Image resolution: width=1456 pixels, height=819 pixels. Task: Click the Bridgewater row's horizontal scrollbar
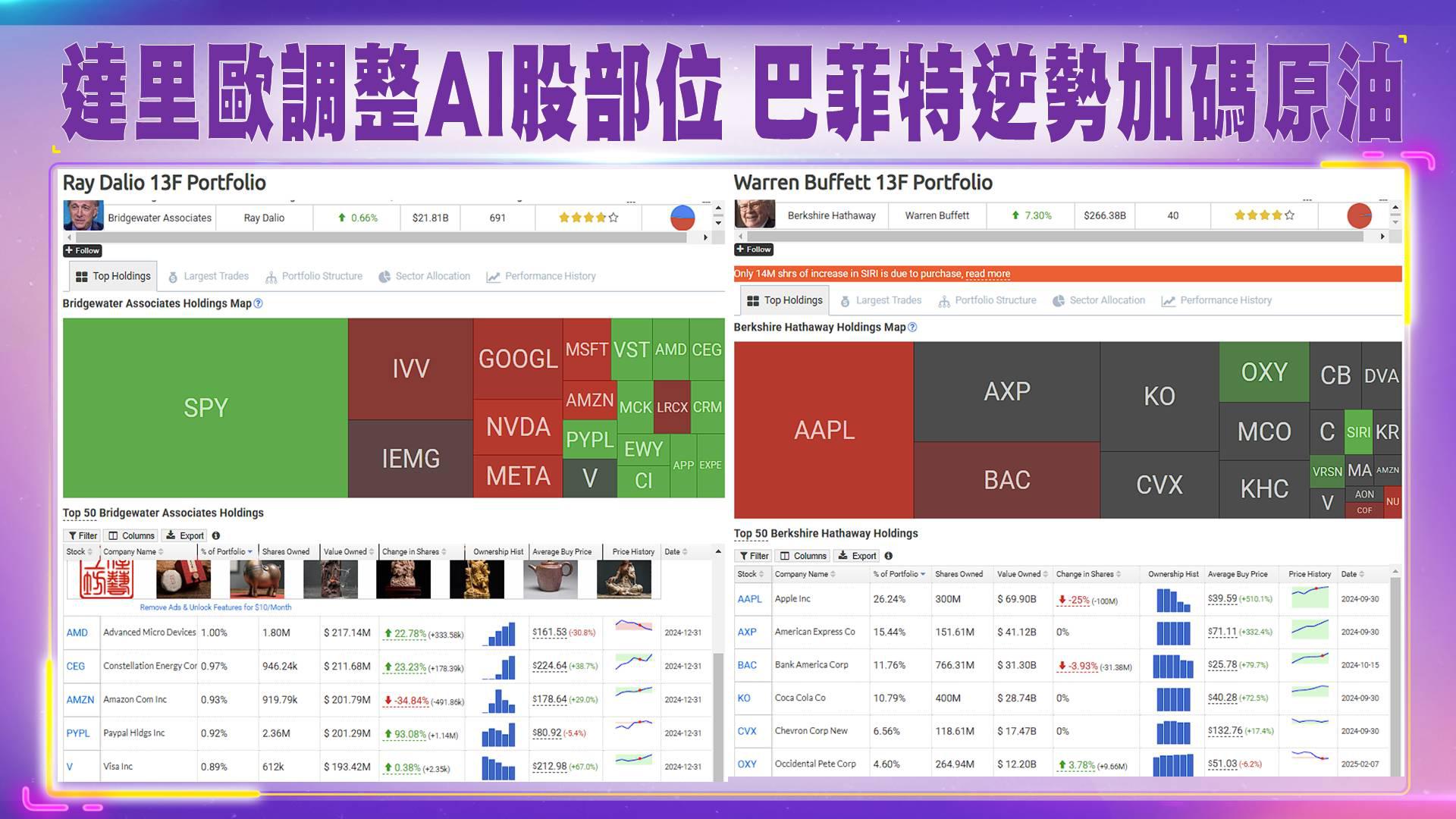379,237
